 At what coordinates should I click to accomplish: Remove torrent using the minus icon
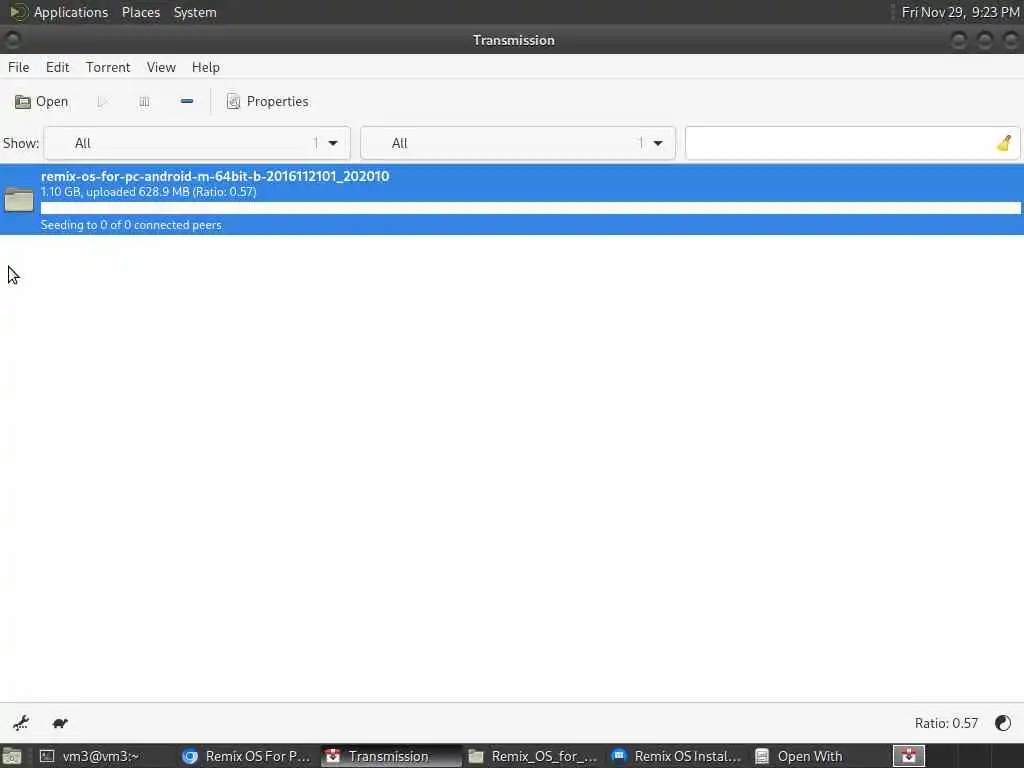pyautogui.click(x=187, y=102)
